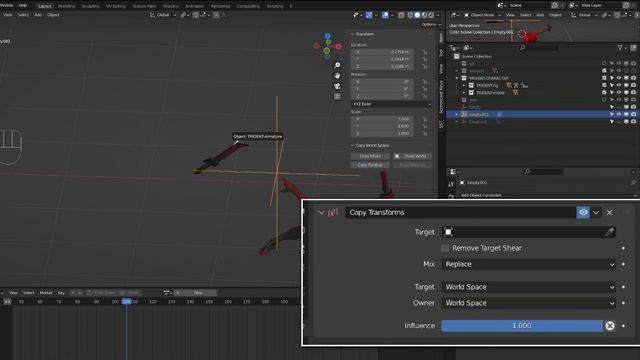Click the Copy World button
Viewport: 640px width, 360px height.
[370, 156]
